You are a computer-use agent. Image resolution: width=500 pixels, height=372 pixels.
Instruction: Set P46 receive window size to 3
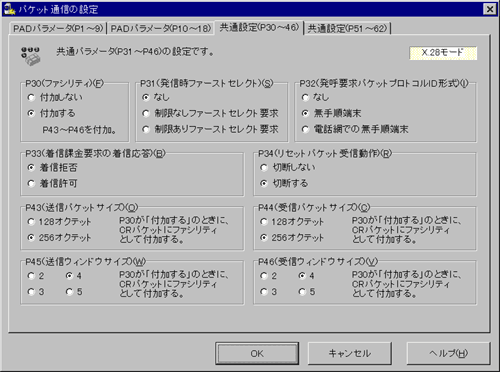point(269,292)
